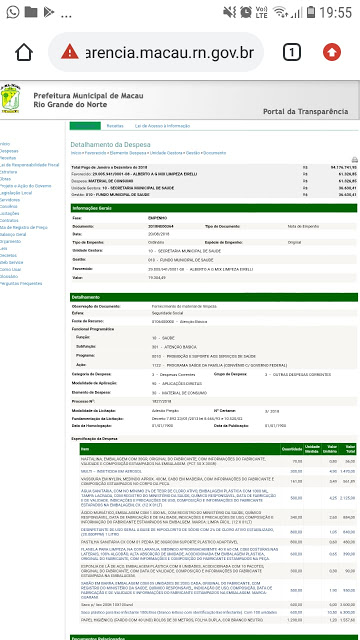360x640 pixels.
Task: Open WhatsApp notification in the status bar
Action: pyautogui.click(x=13, y=12)
